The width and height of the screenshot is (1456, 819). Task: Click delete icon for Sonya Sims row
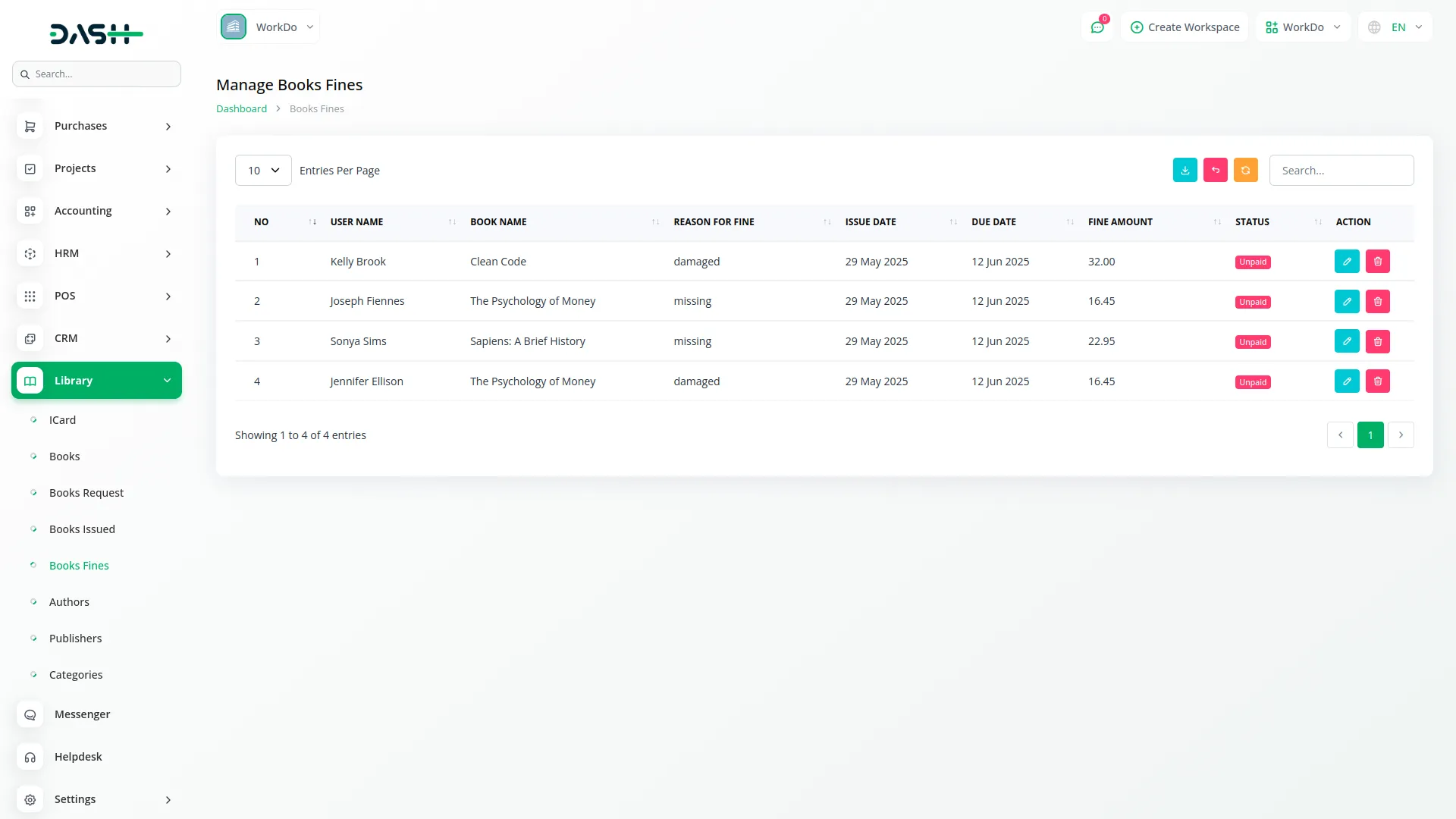[x=1378, y=341]
